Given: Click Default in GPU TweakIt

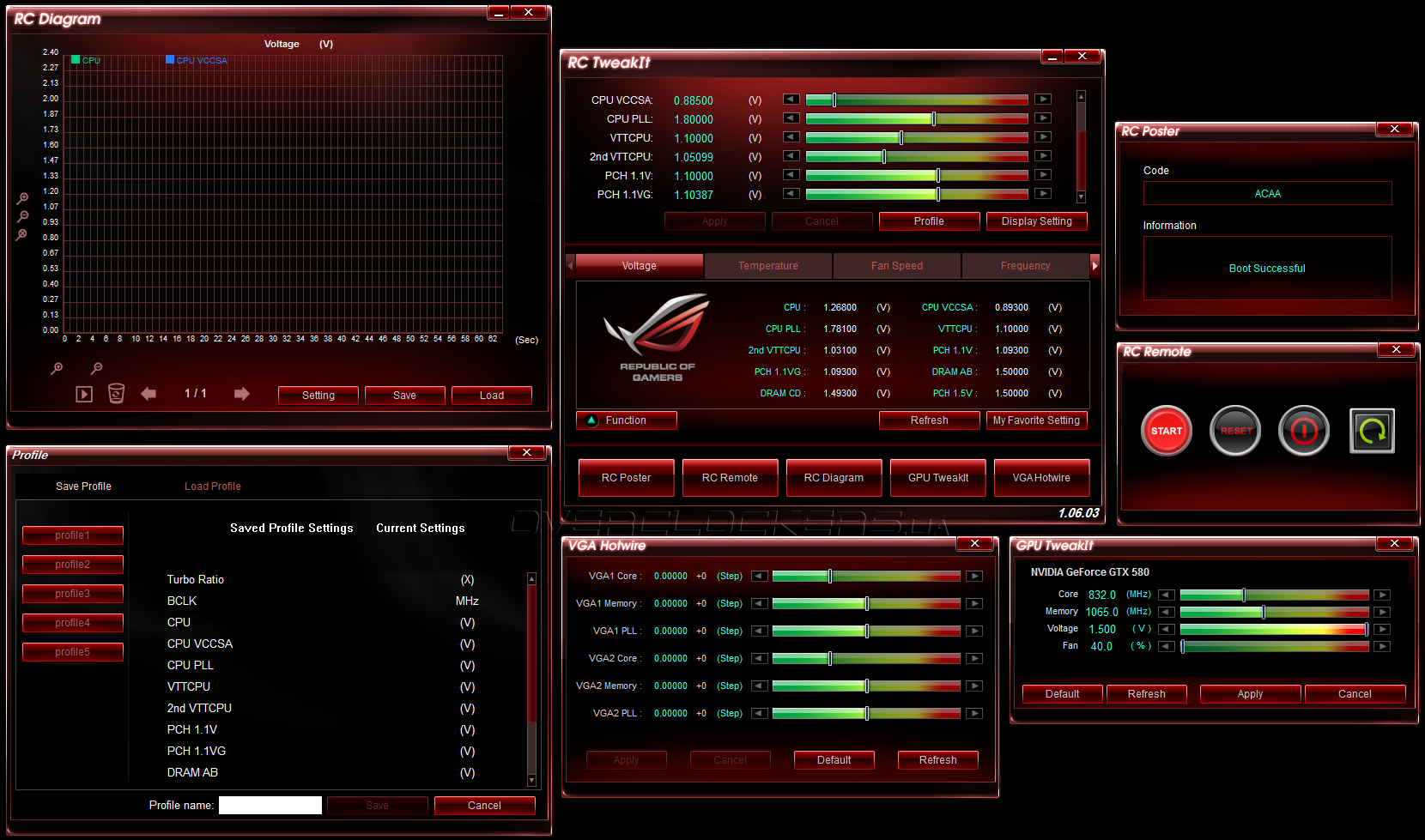Looking at the screenshot, I should [1063, 694].
